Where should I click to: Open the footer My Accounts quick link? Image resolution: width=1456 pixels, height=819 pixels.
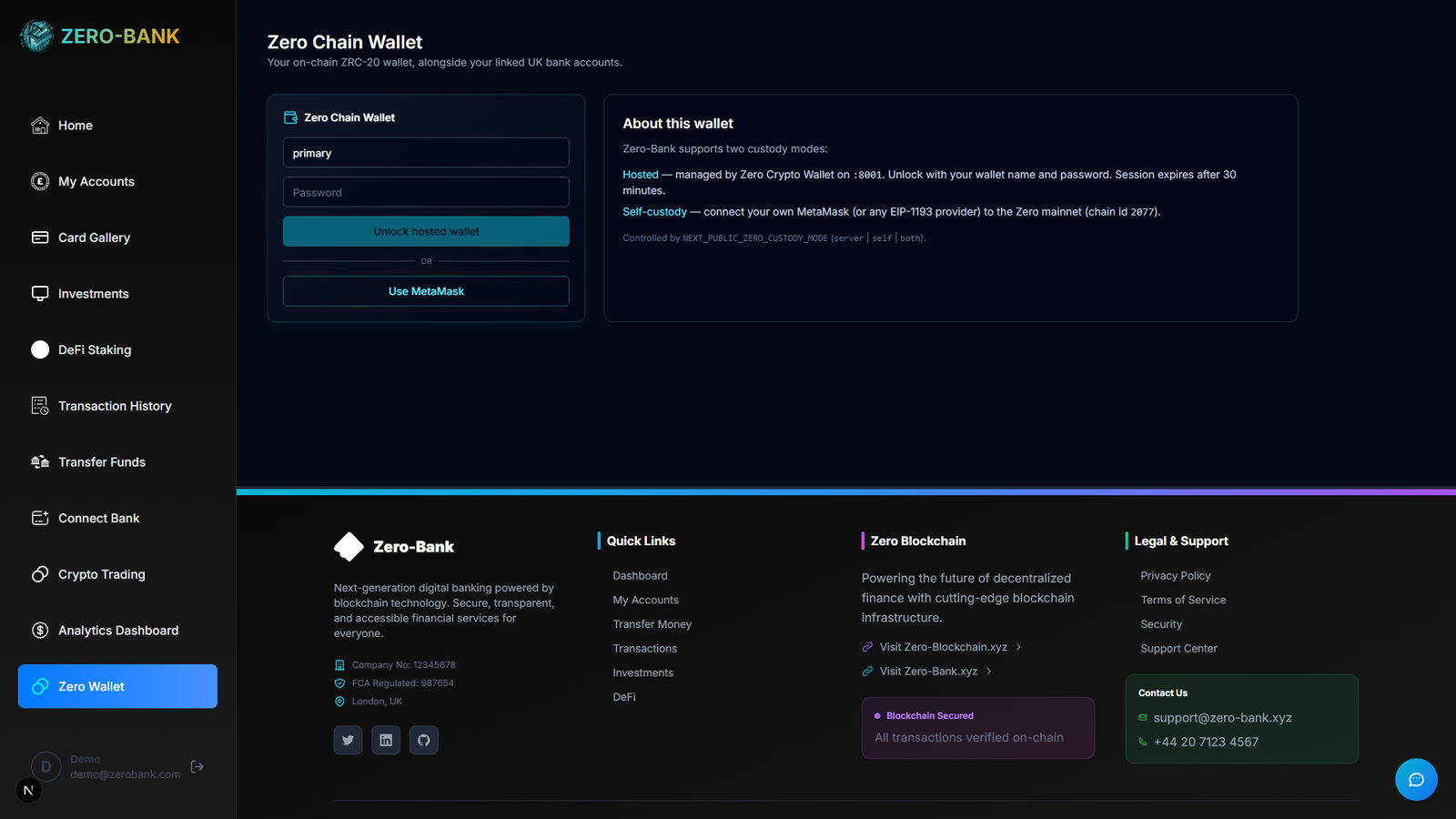pyautogui.click(x=645, y=601)
